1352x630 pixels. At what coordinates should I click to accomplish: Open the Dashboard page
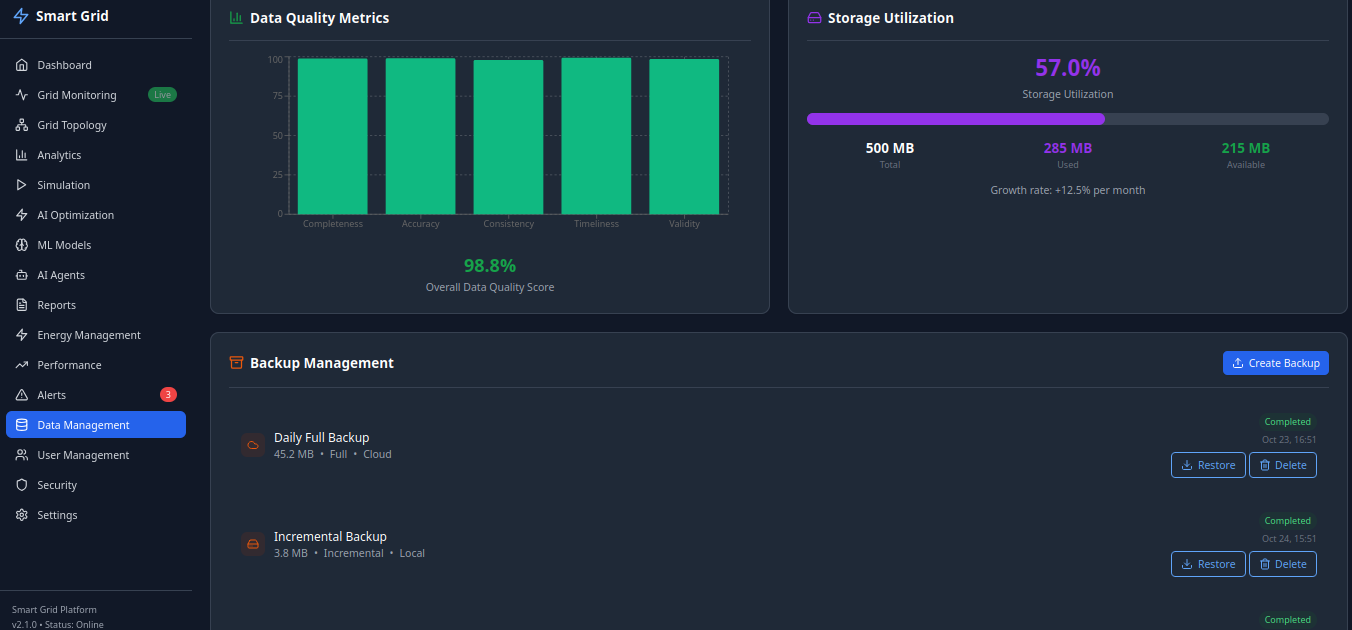(96, 65)
